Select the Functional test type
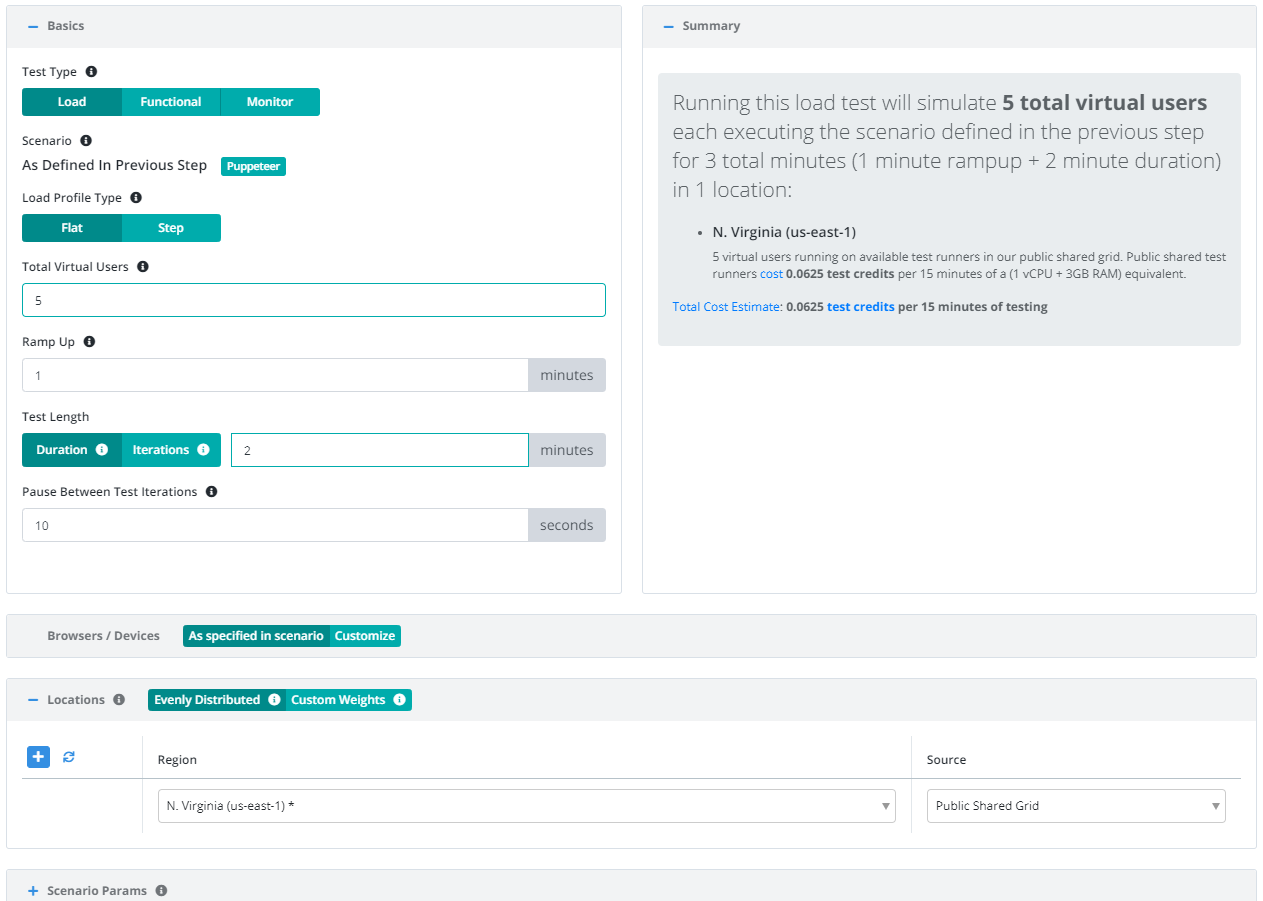This screenshot has width=1263, height=901. [x=171, y=102]
